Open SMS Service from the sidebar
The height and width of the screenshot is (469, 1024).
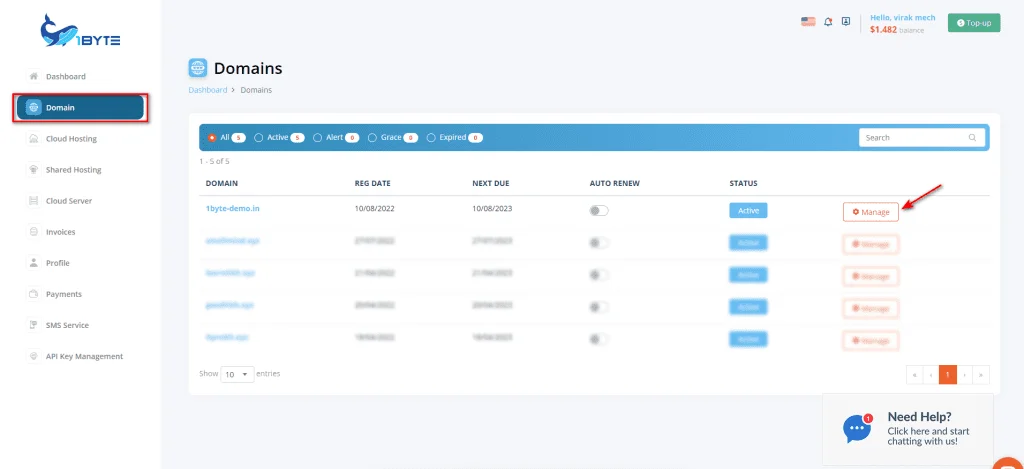[67, 325]
